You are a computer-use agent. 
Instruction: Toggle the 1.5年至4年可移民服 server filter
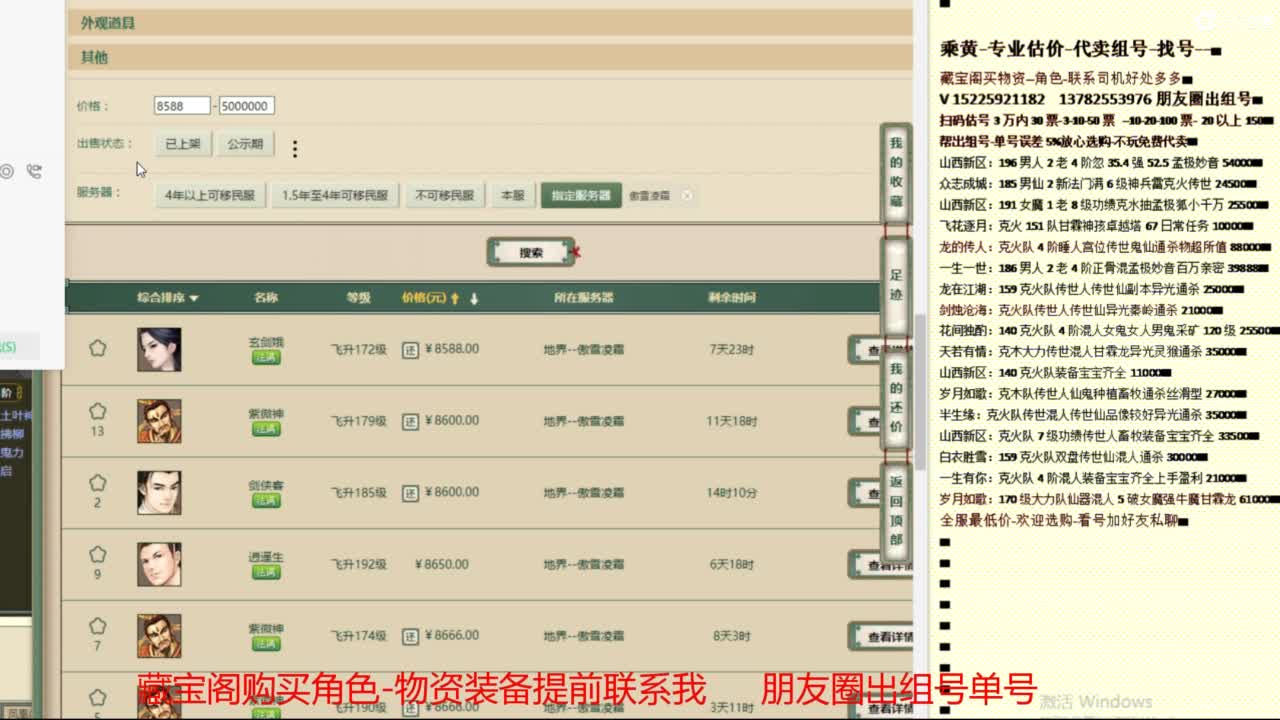tap(335, 196)
